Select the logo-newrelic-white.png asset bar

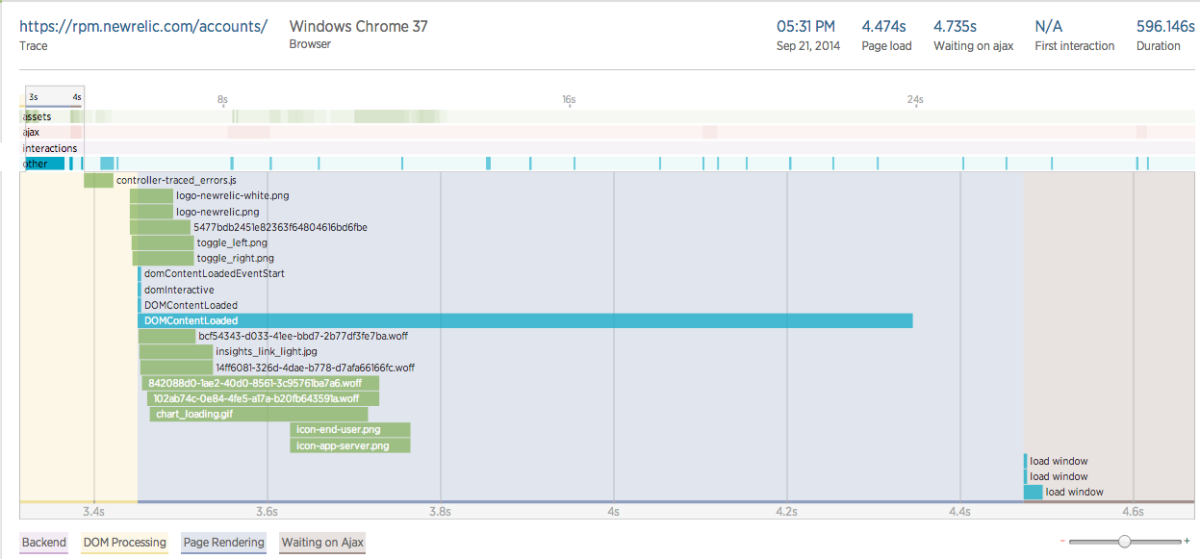pos(151,196)
